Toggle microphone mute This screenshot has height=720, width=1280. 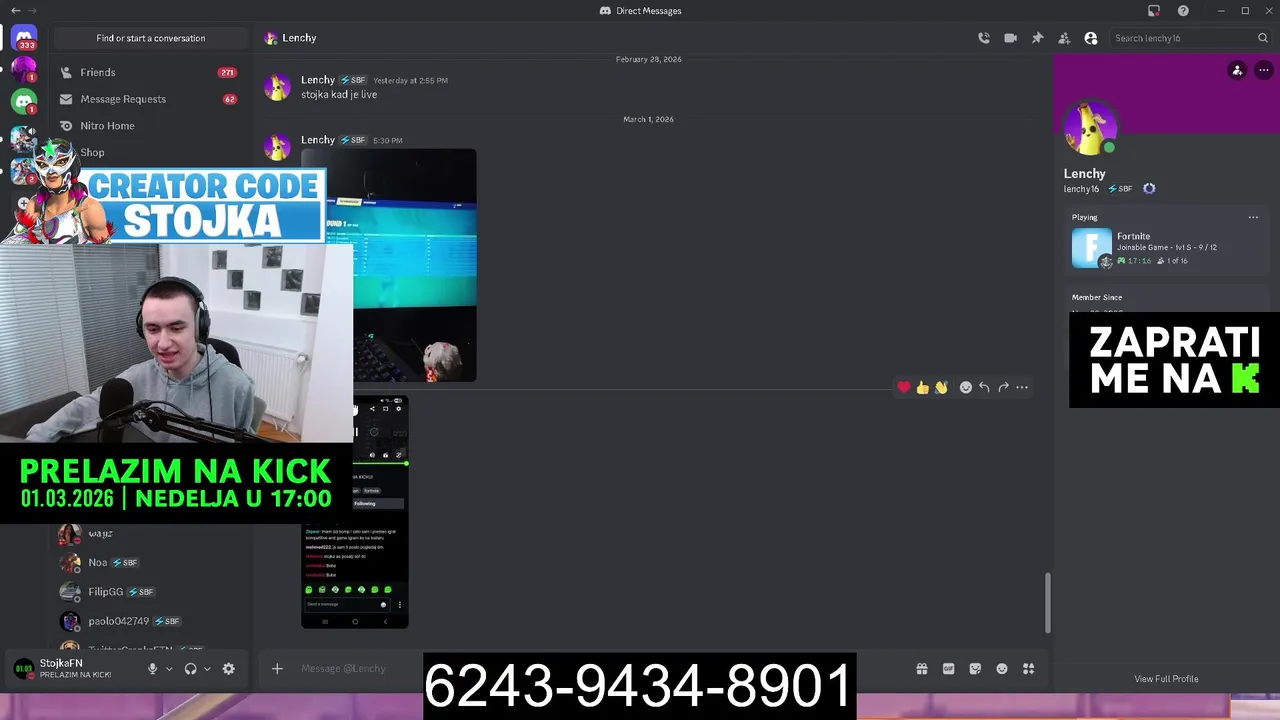click(x=153, y=669)
